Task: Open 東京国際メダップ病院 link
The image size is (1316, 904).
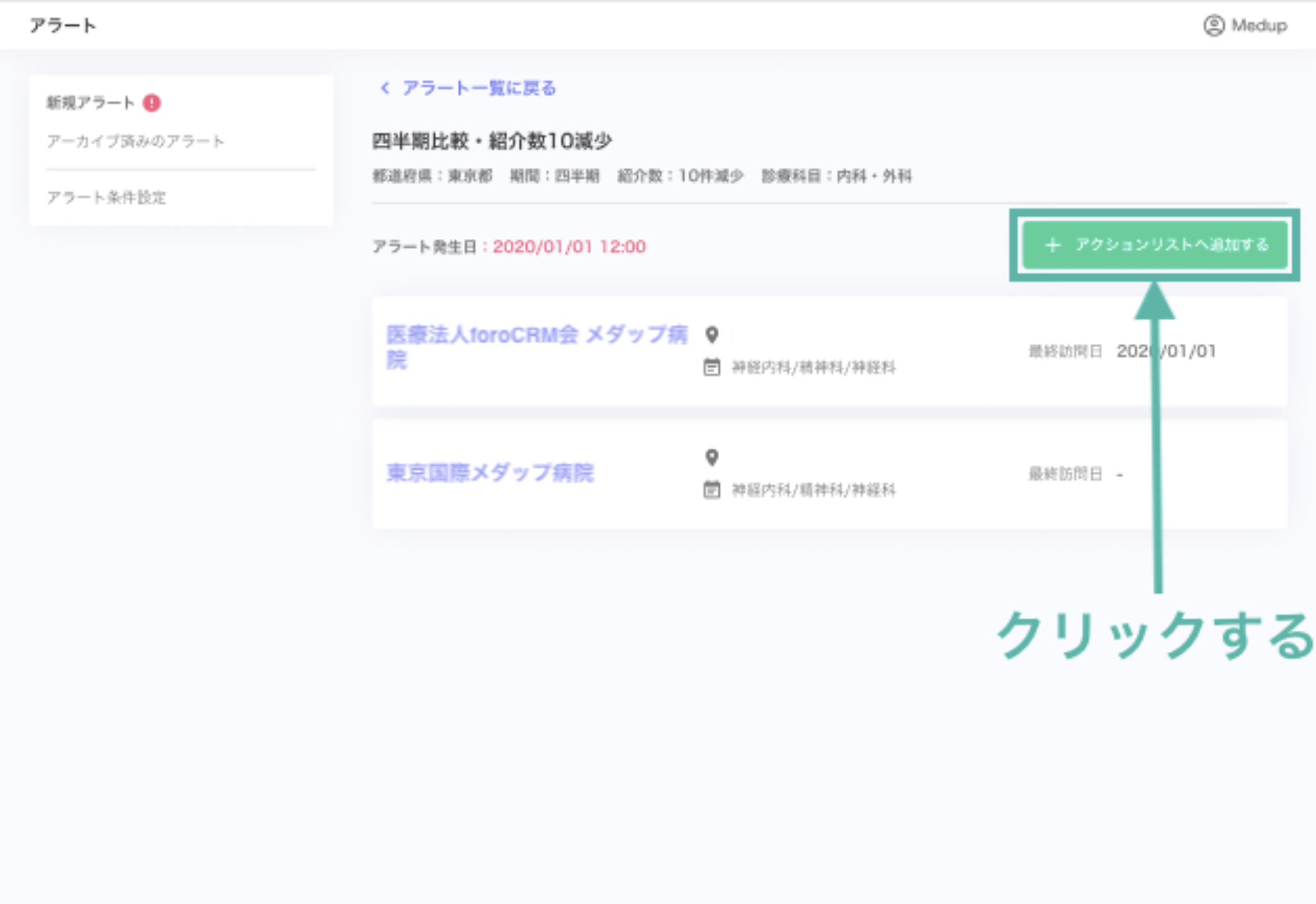Action: 490,472
